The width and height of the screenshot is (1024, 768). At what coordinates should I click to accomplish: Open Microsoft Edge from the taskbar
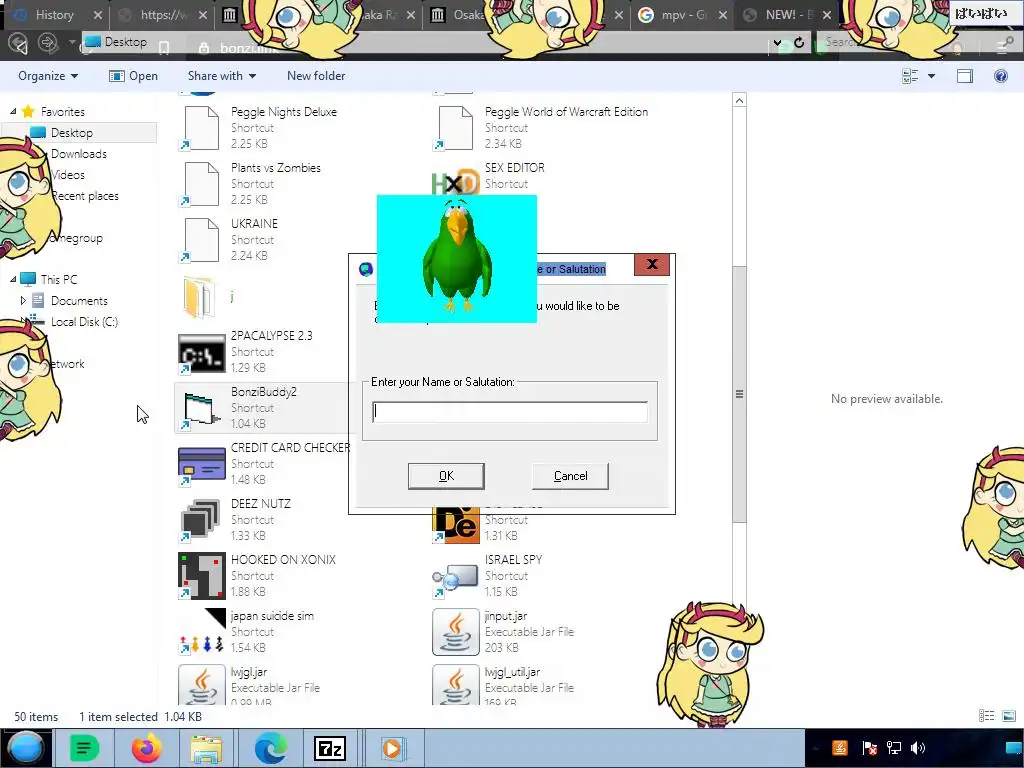270,748
